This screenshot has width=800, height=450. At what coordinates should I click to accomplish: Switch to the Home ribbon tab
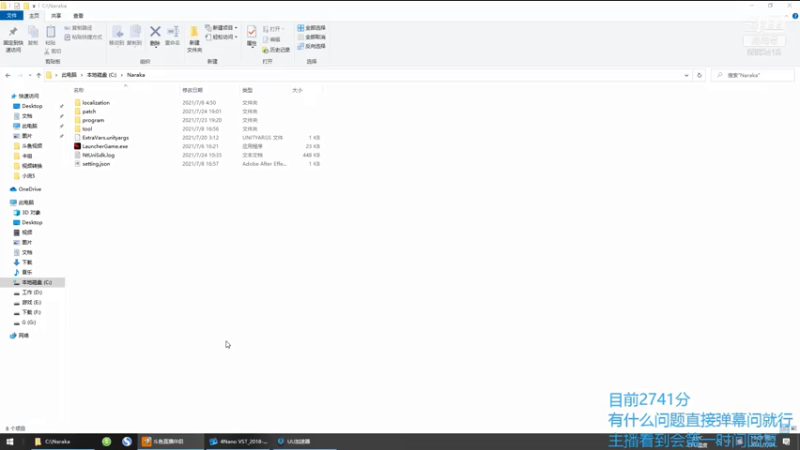34,16
